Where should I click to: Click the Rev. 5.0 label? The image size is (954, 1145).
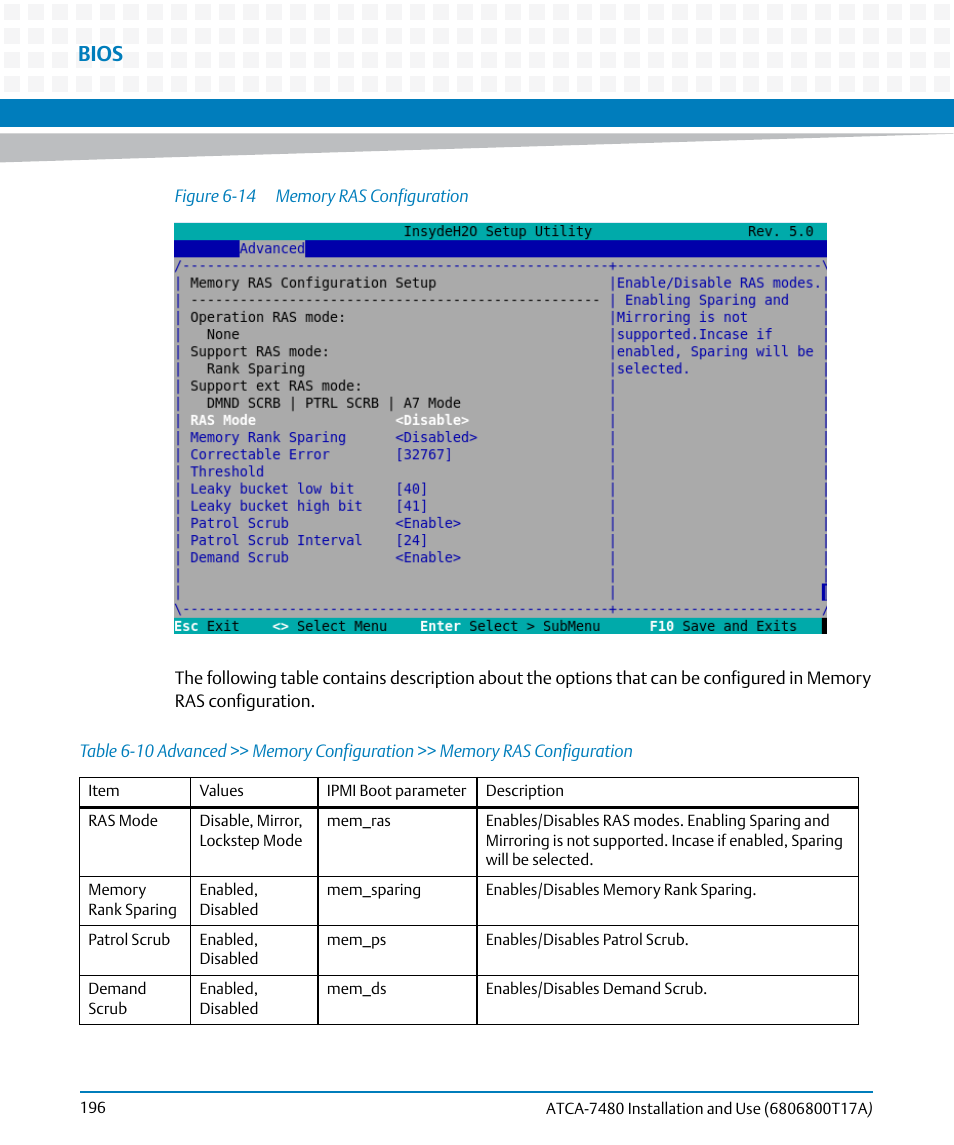[x=780, y=231]
